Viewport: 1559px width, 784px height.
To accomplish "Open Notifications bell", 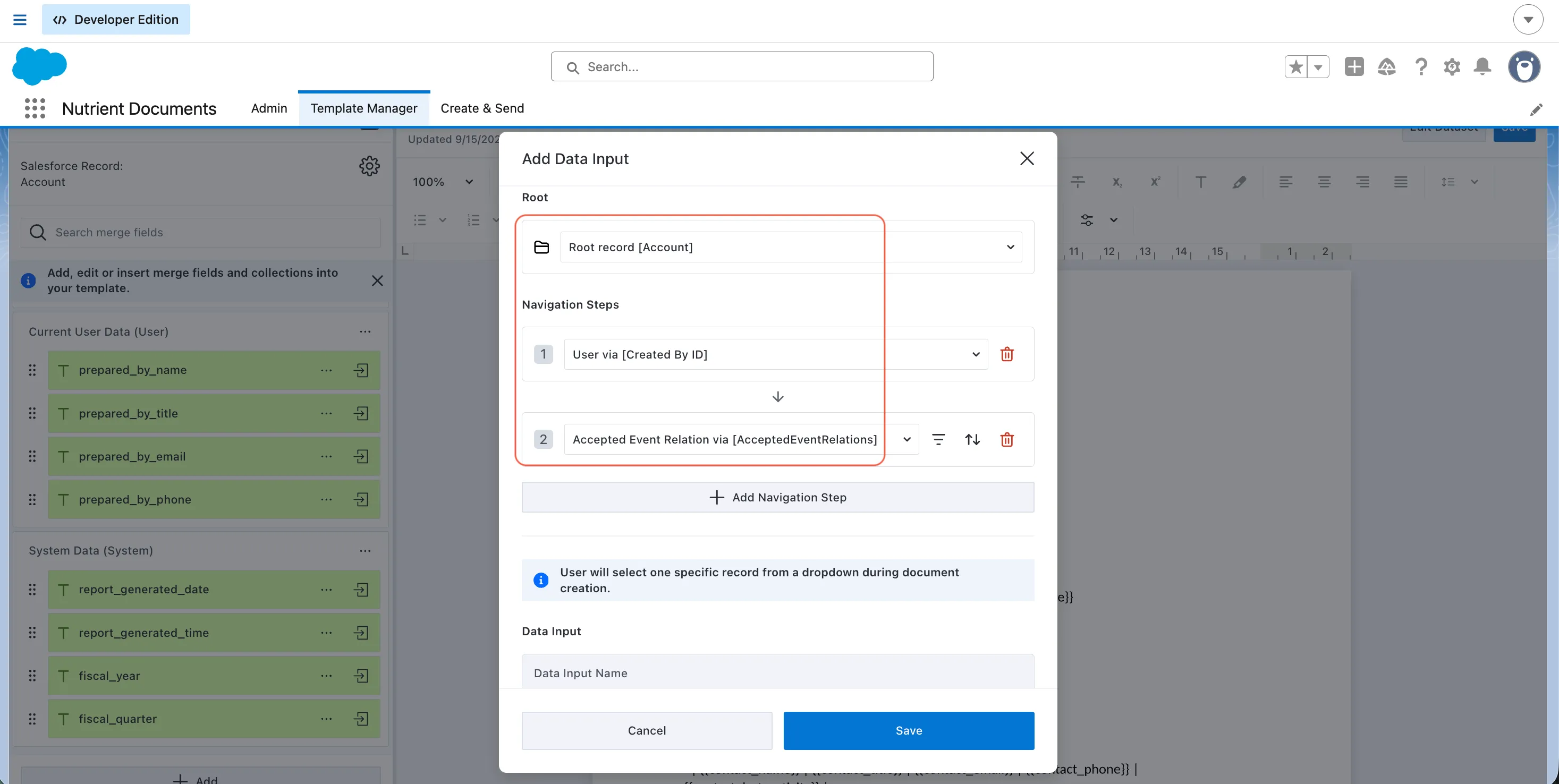I will [x=1482, y=66].
